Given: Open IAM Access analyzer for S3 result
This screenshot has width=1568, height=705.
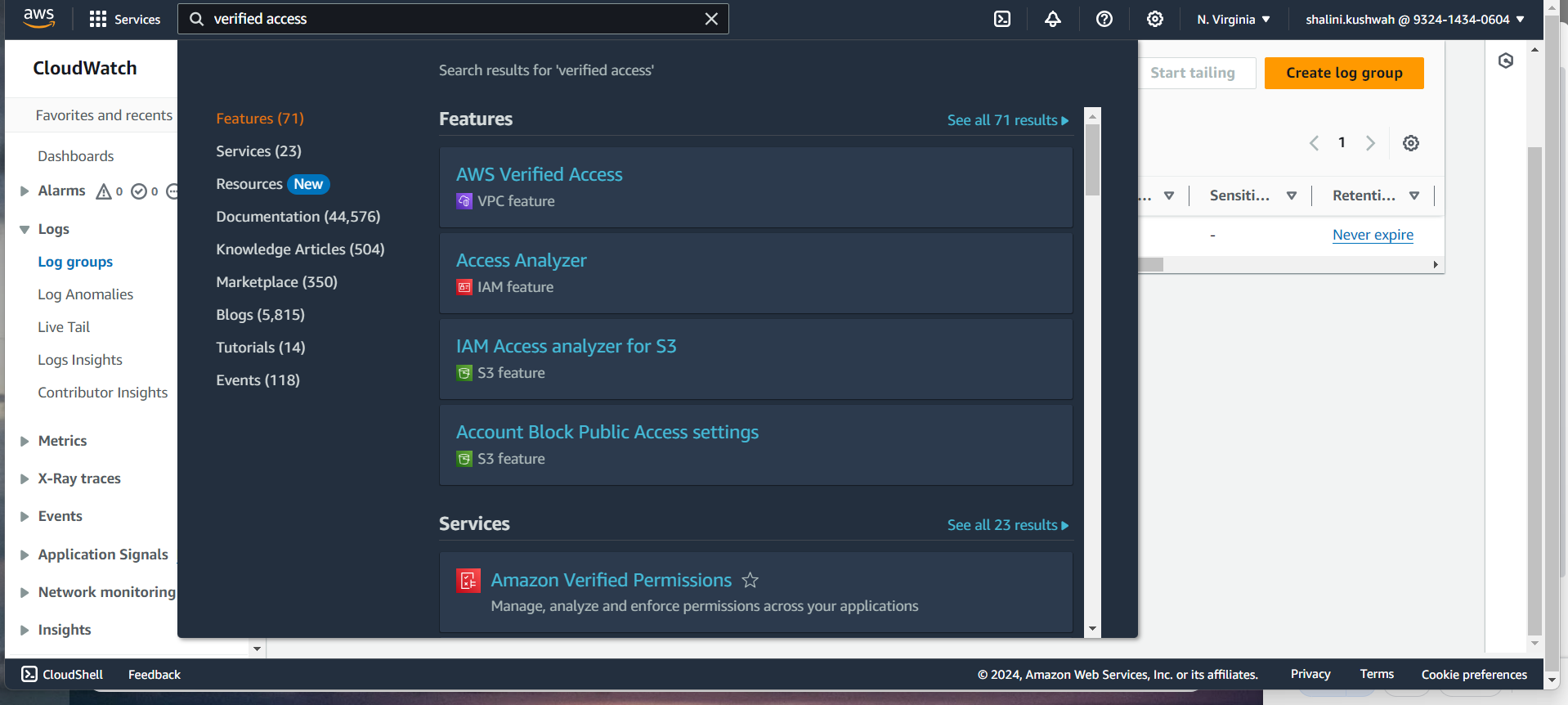Looking at the screenshot, I should coord(567,346).
